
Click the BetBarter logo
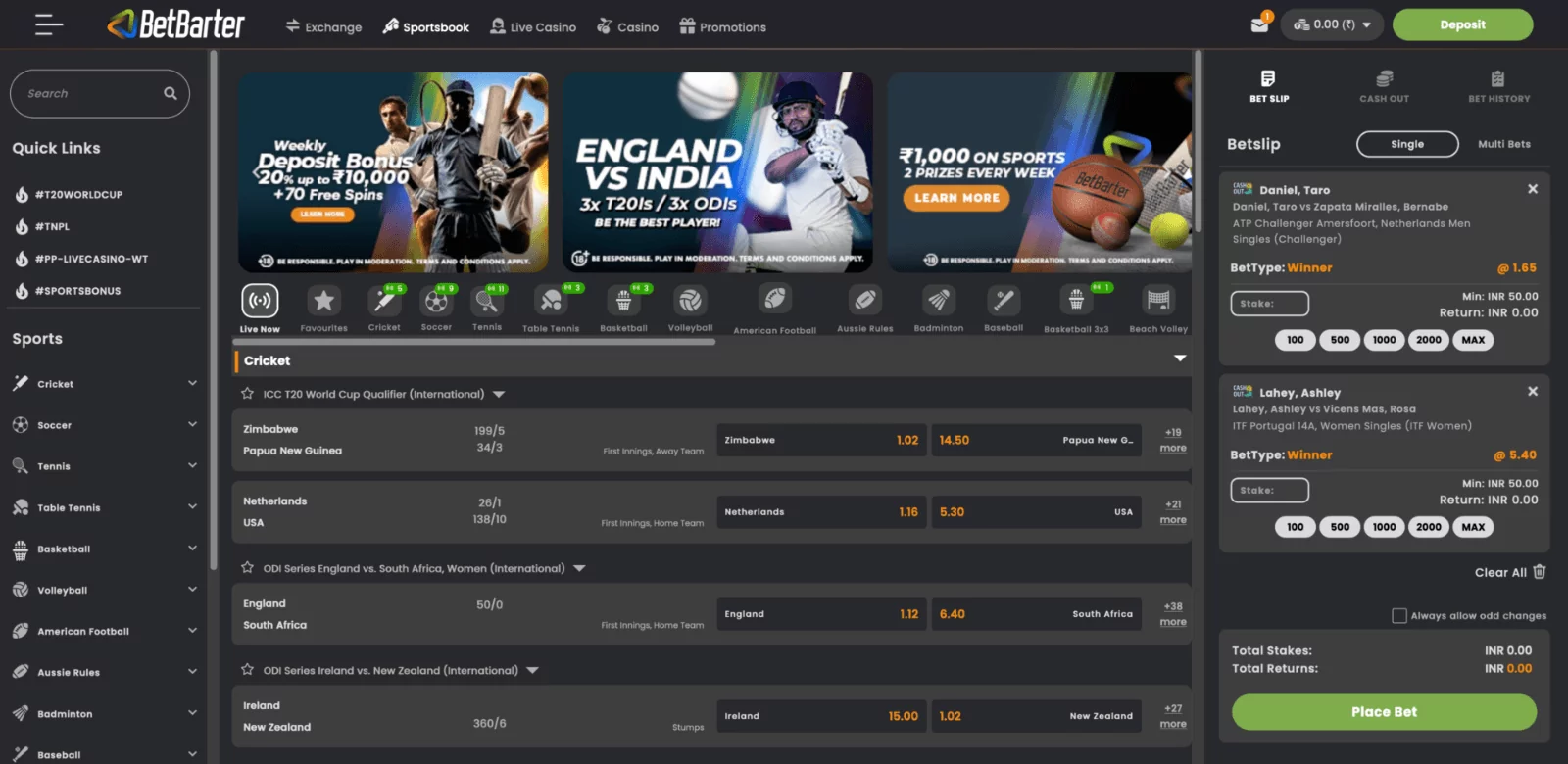pyautogui.click(x=176, y=24)
